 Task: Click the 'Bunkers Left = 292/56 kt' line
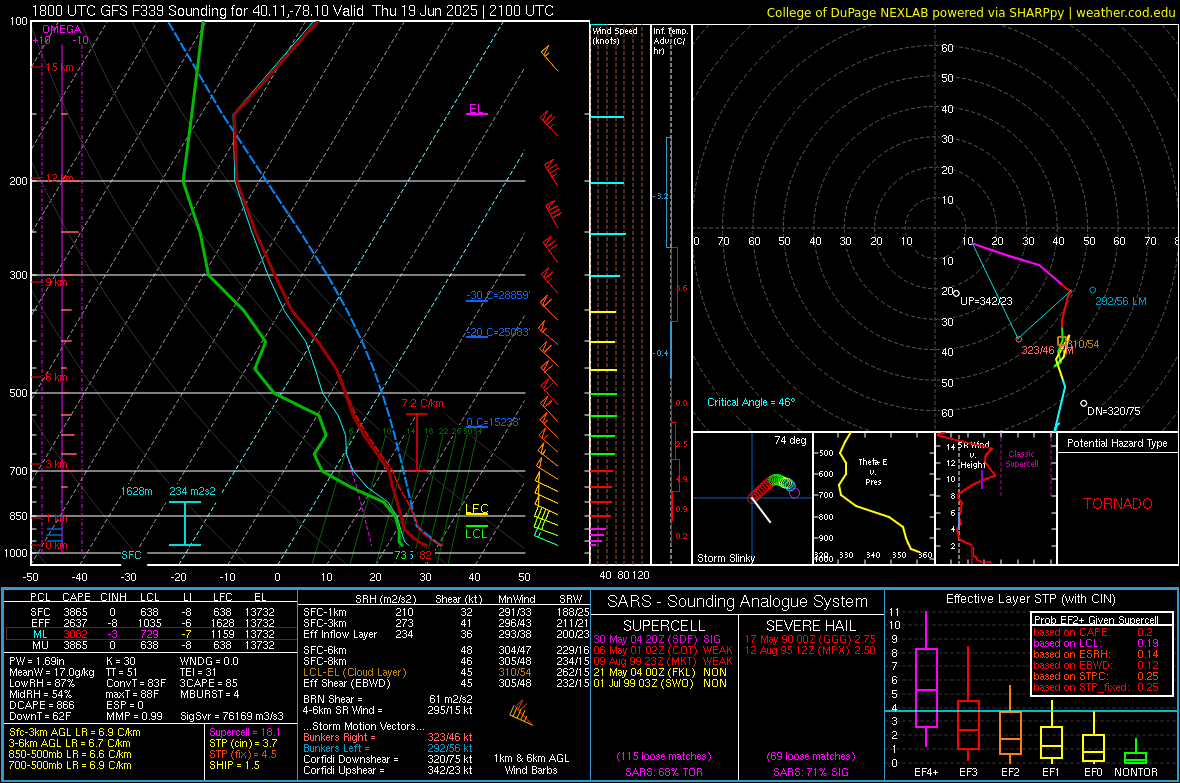[388, 748]
